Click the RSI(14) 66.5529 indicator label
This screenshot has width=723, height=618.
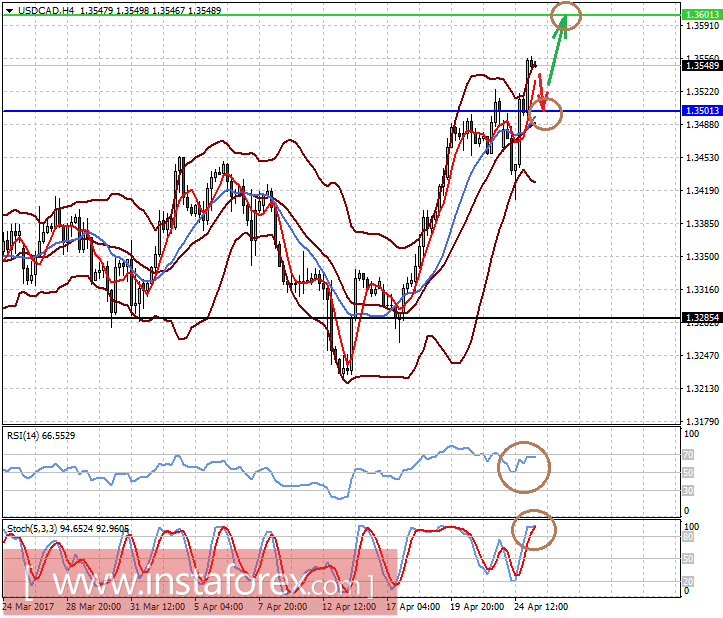click(41, 436)
